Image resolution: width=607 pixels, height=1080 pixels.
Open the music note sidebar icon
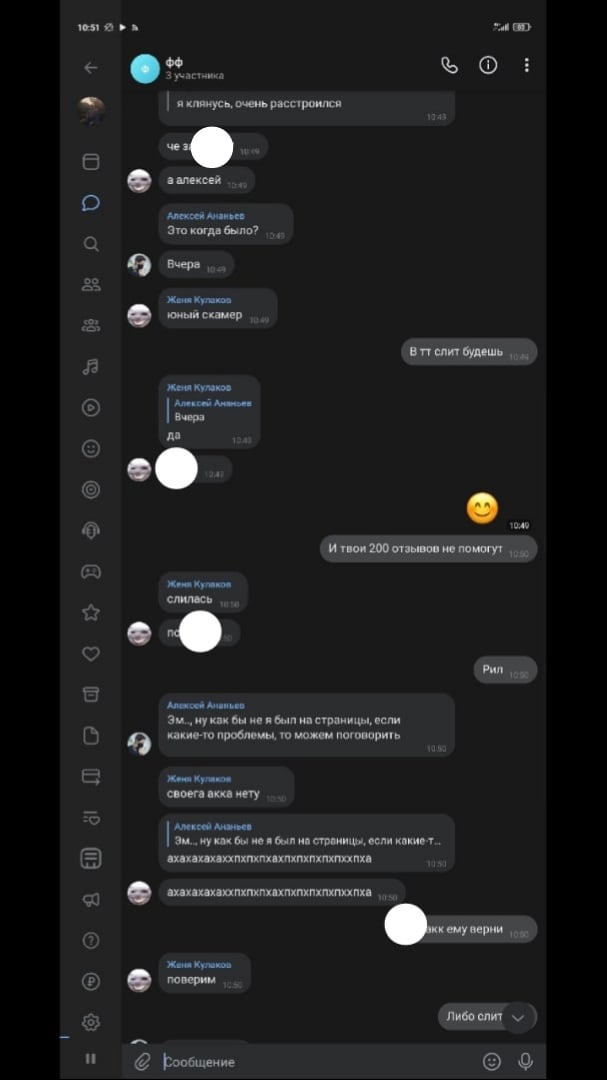click(90, 366)
